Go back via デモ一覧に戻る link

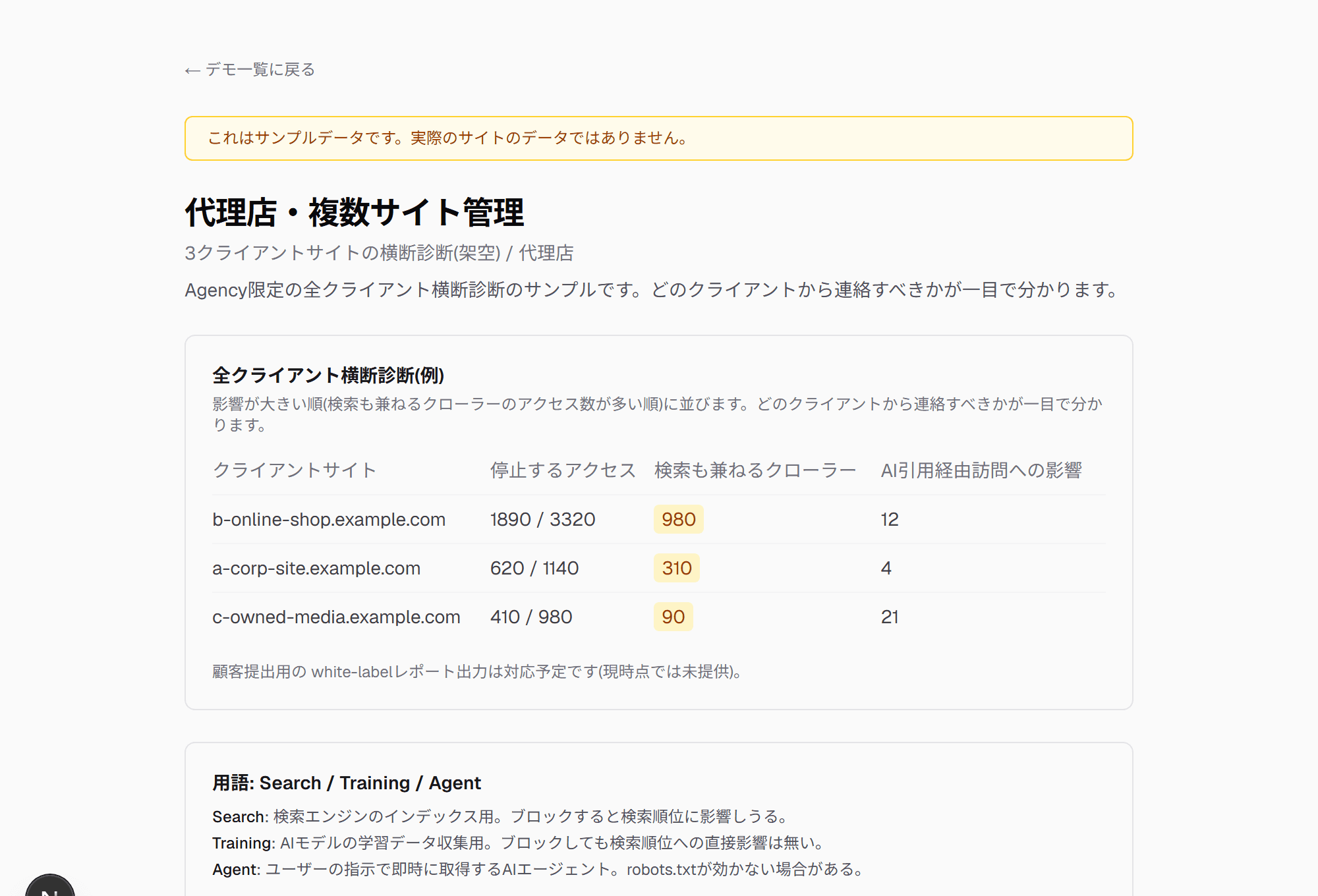(x=250, y=70)
